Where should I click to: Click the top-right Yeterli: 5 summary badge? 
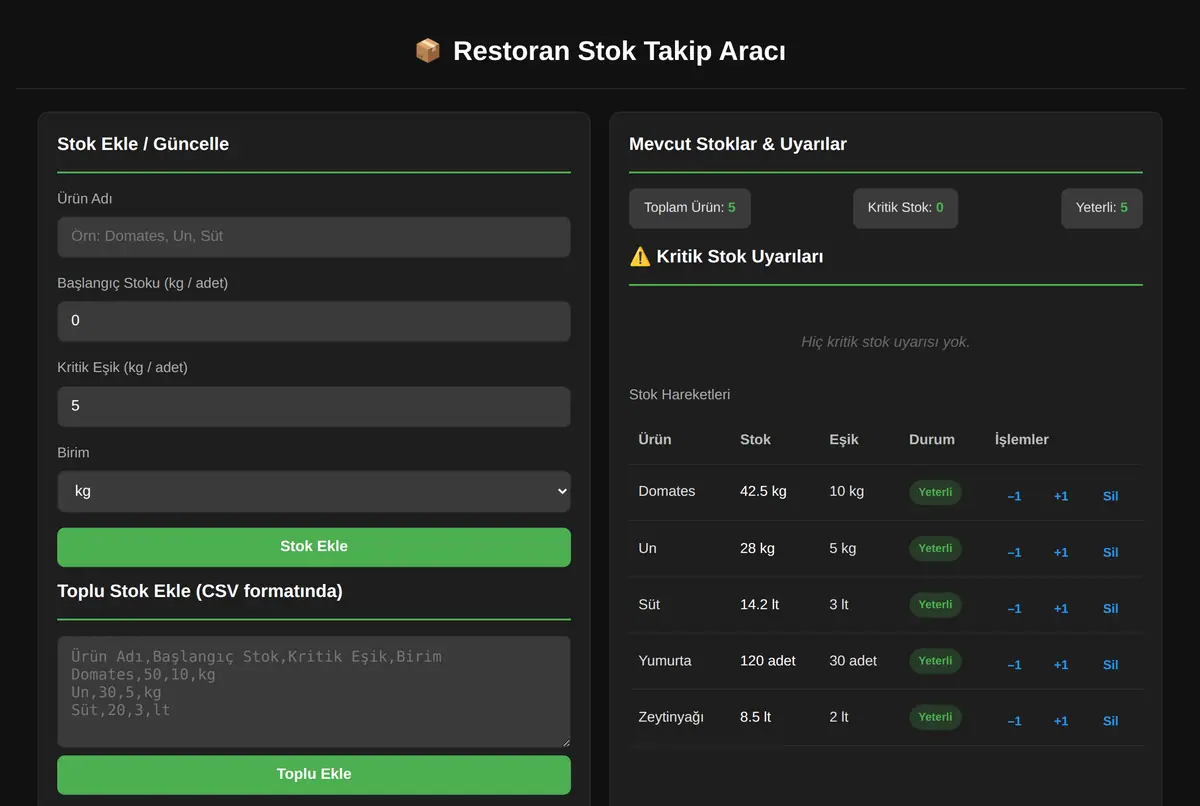1102,208
